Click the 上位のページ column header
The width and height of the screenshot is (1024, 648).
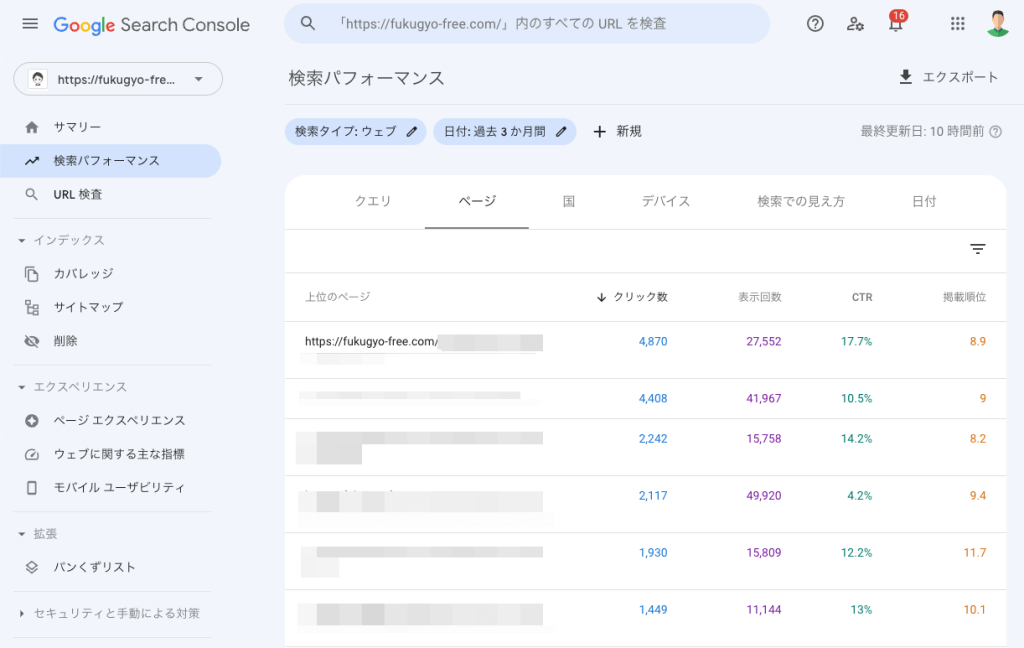338,297
